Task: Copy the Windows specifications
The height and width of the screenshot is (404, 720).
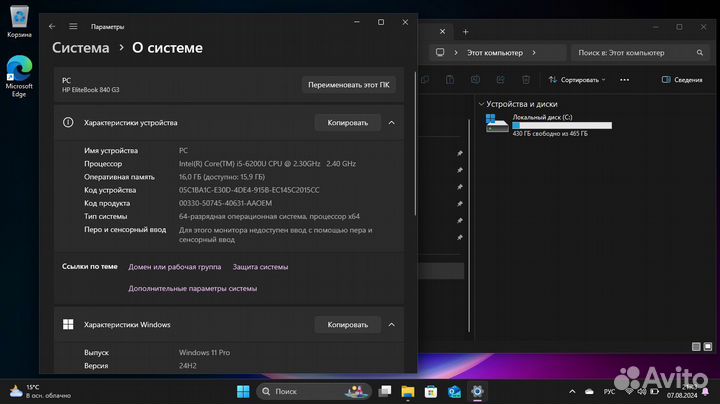Action: 348,325
